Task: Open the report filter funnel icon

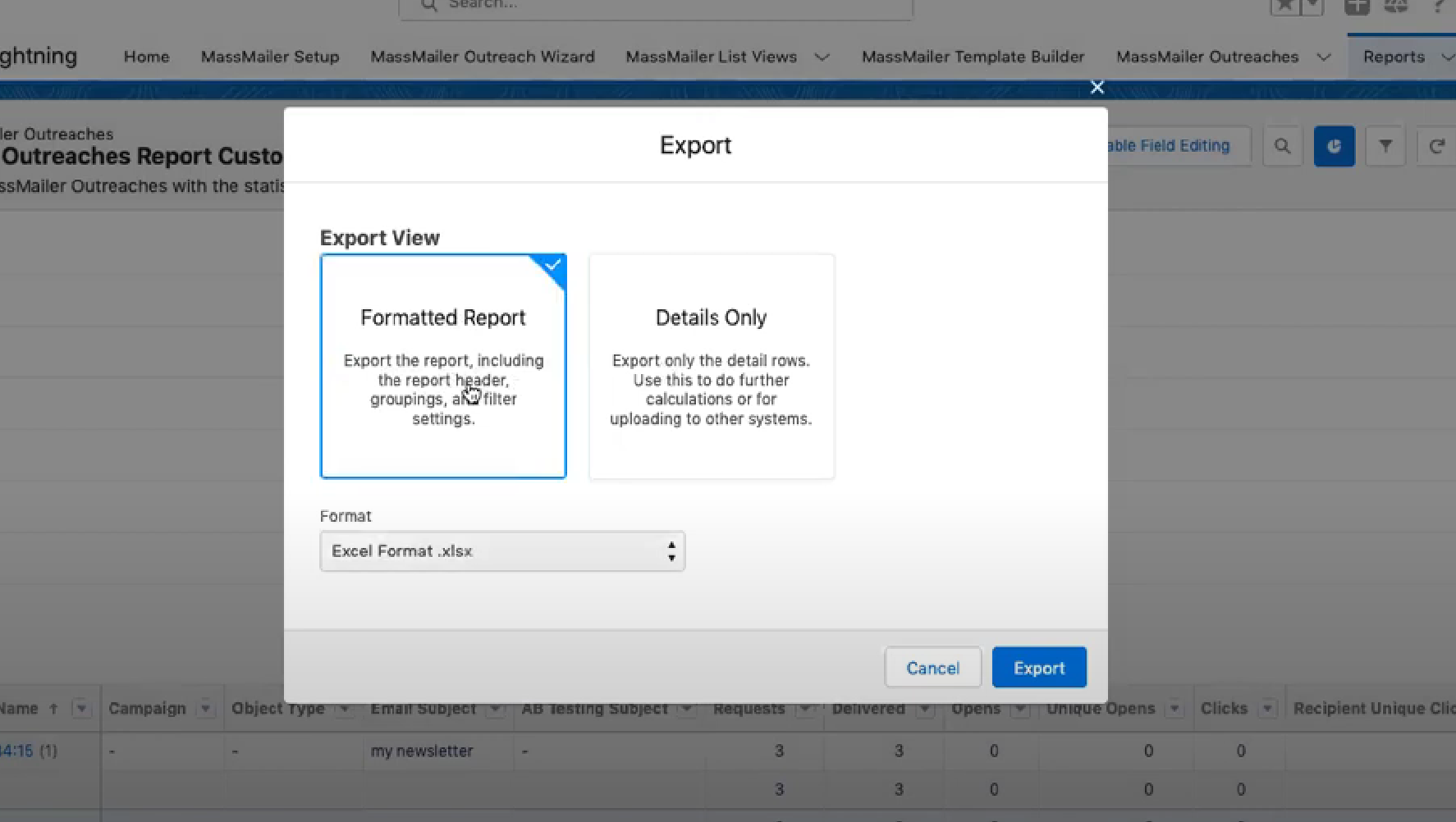Action: (x=1385, y=146)
